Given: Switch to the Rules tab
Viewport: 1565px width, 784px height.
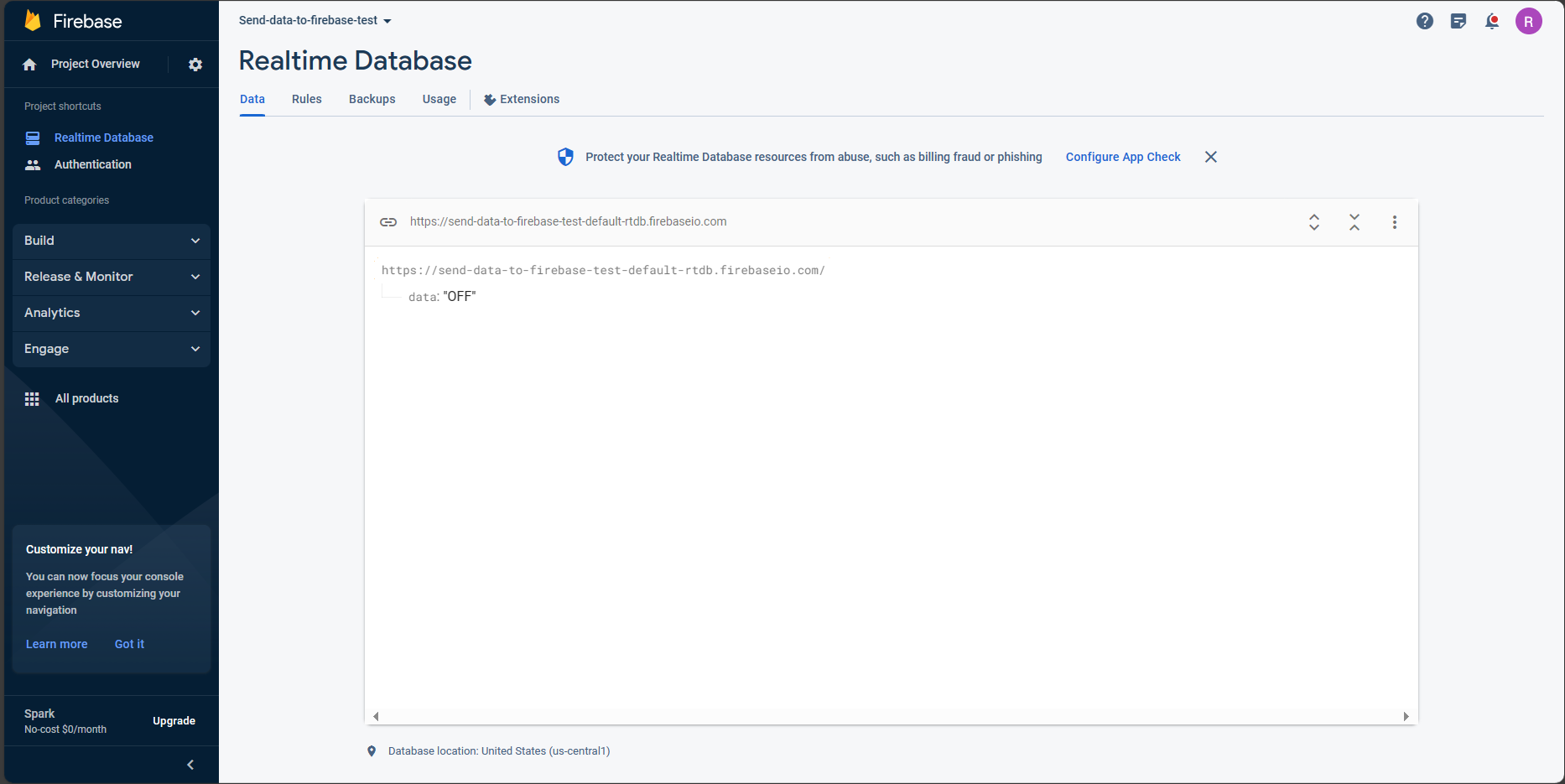Looking at the screenshot, I should point(306,99).
